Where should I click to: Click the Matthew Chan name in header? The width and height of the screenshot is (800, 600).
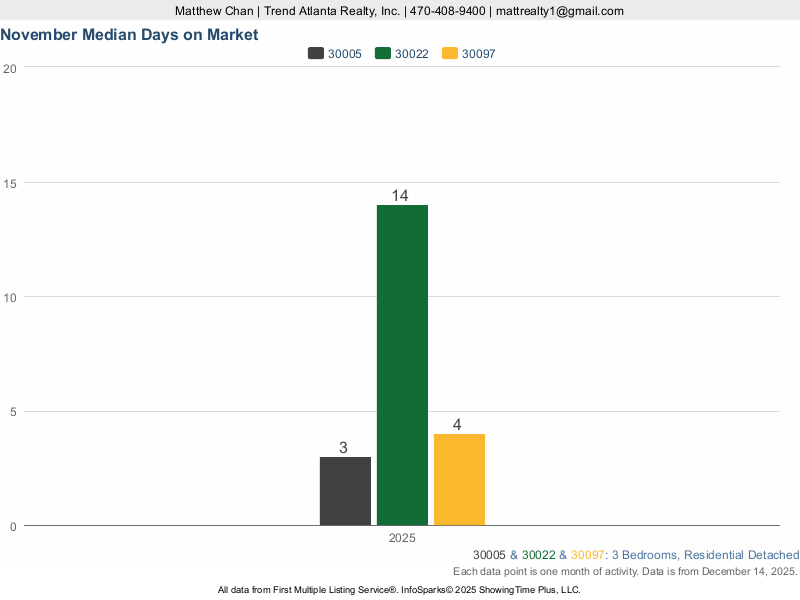coord(215,11)
